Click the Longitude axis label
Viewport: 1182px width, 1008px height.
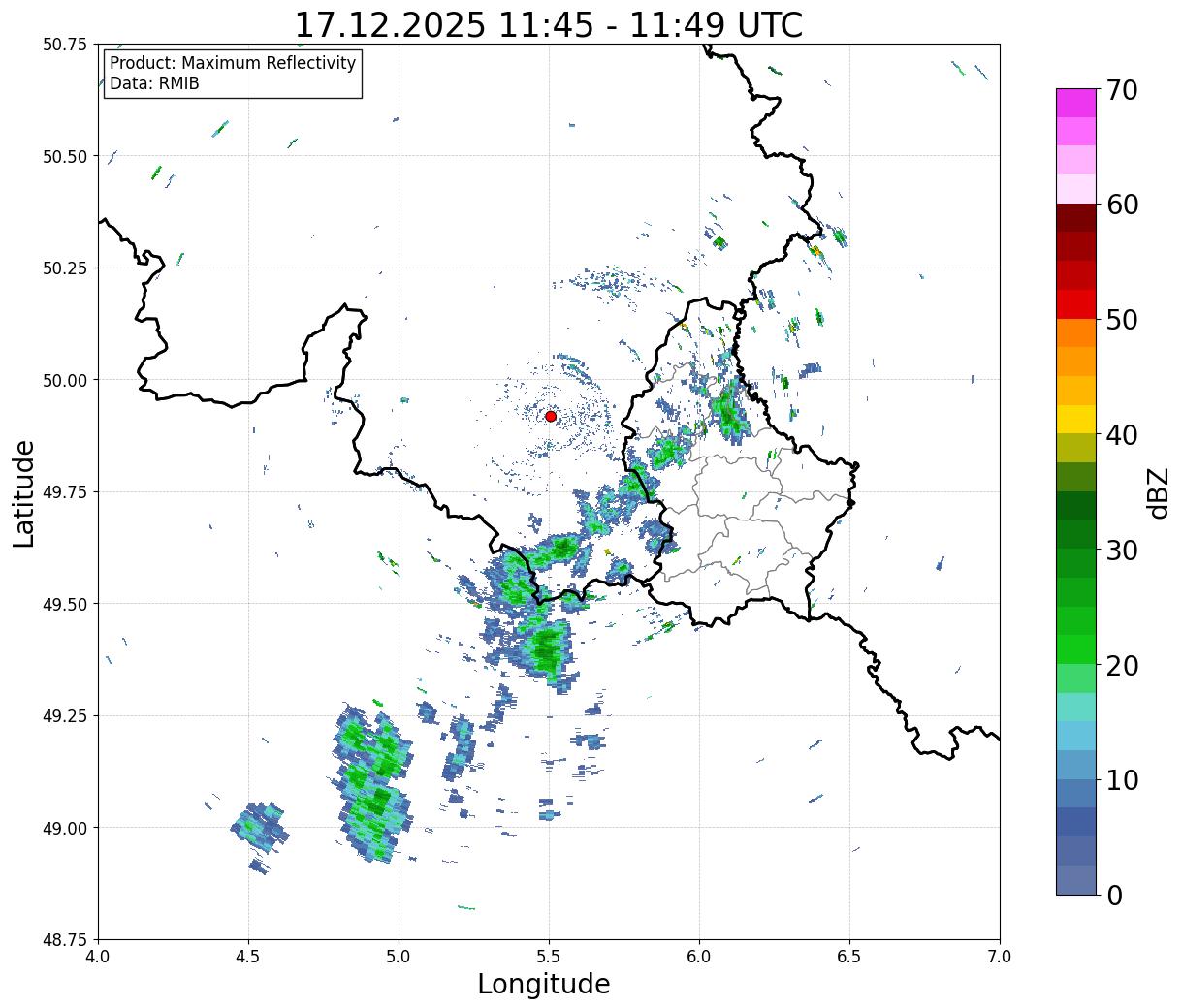544,984
